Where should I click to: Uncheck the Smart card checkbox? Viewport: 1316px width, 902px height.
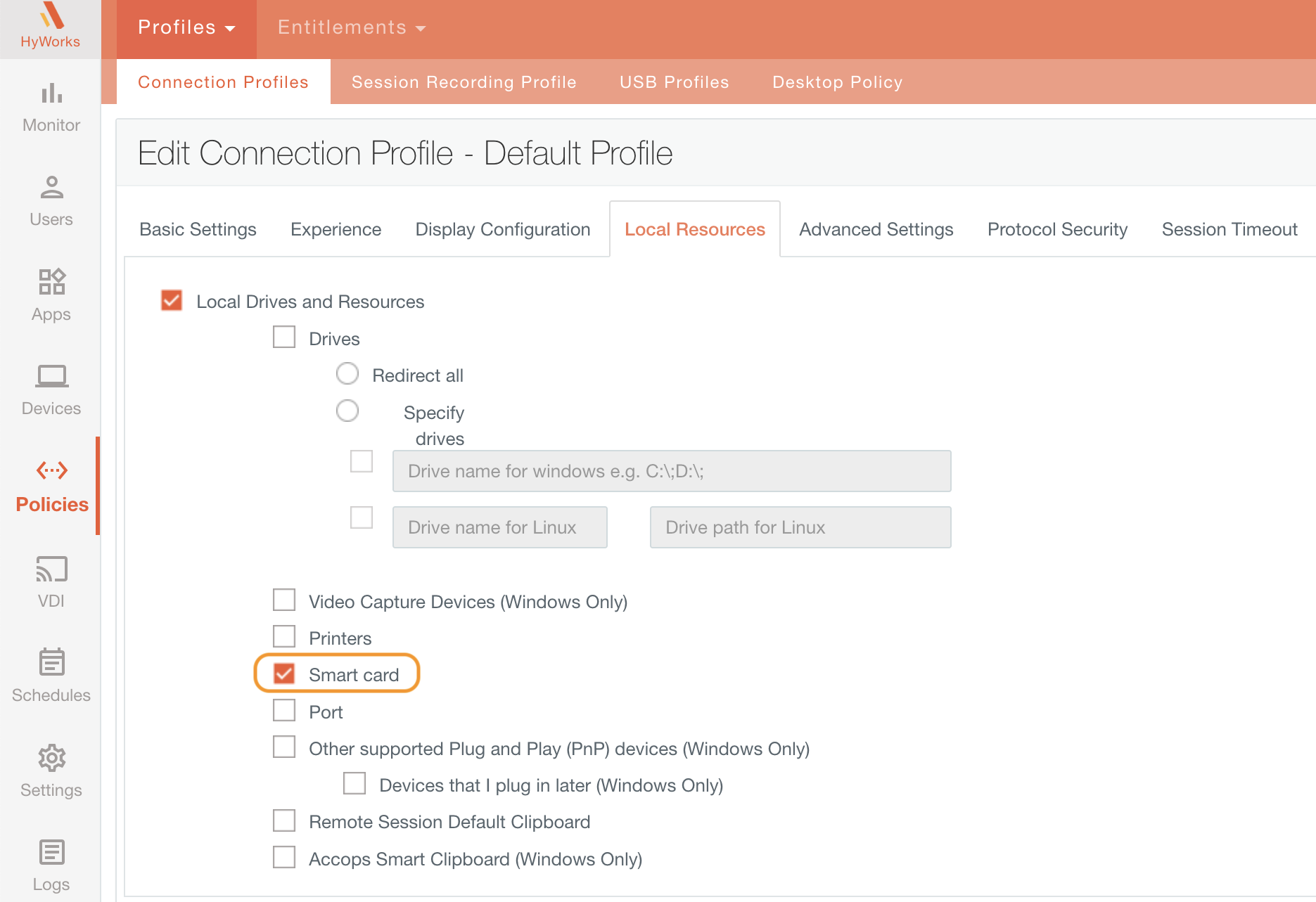284,674
